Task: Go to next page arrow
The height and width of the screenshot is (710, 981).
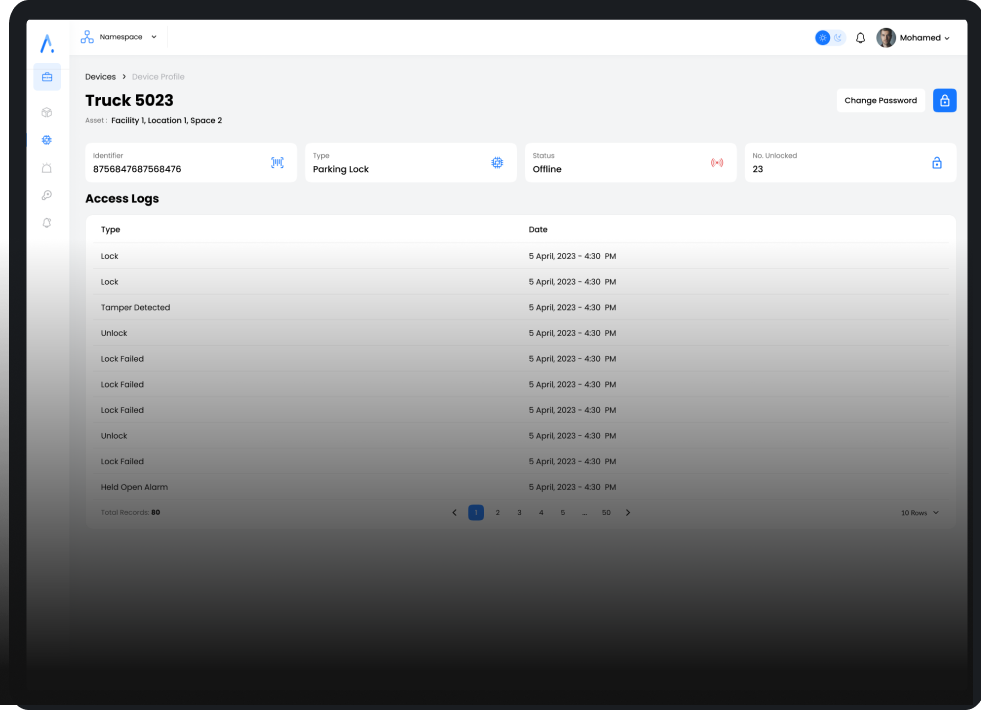Action: click(628, 512)
